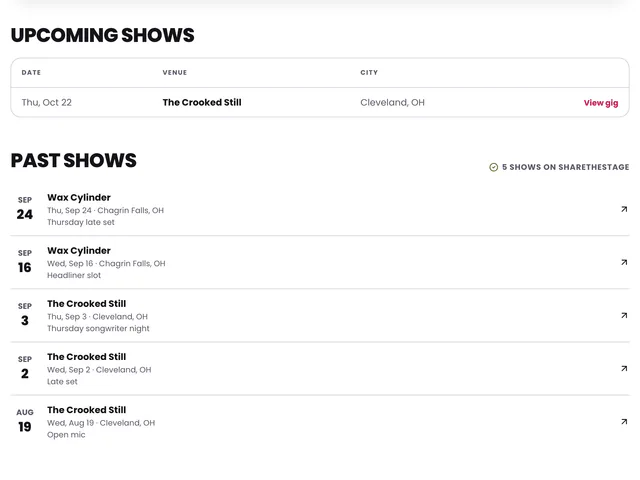Click the 5 SHOWS ON SHARETHESTAGE label
The image size is (640, 480).
click(565, 167)
